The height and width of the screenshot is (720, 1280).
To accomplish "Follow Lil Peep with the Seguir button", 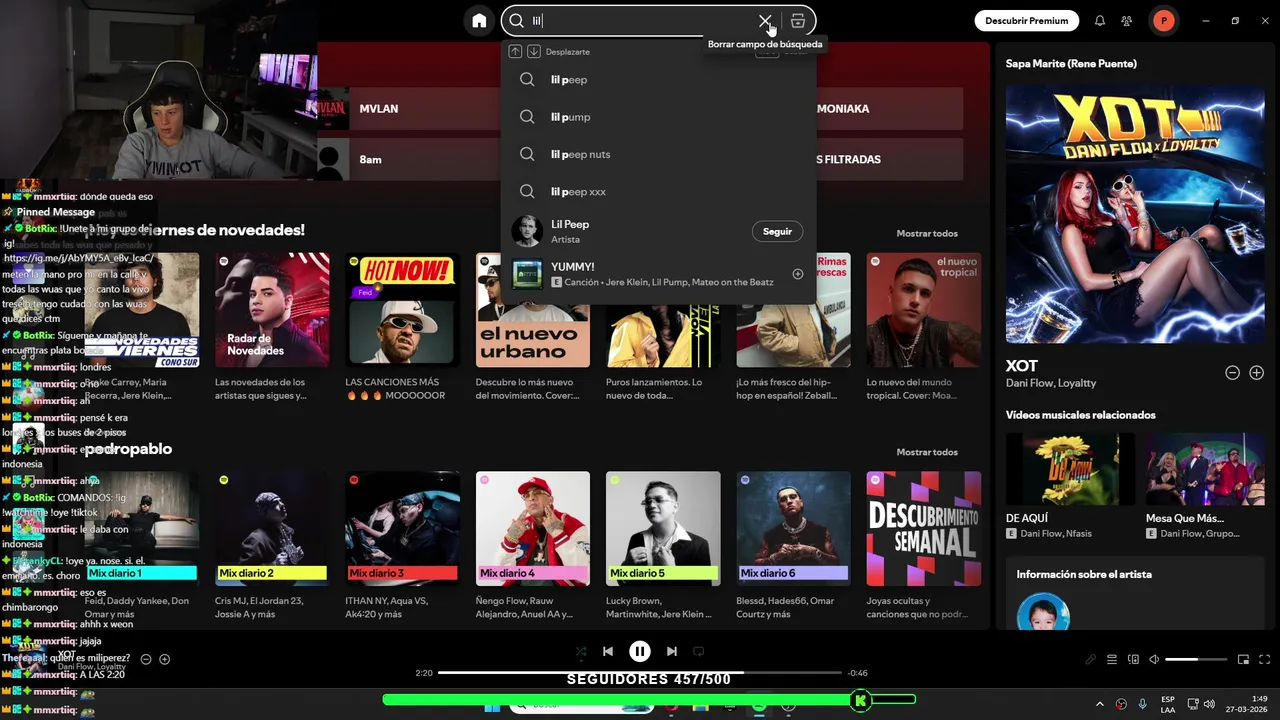I will (777, 231).
